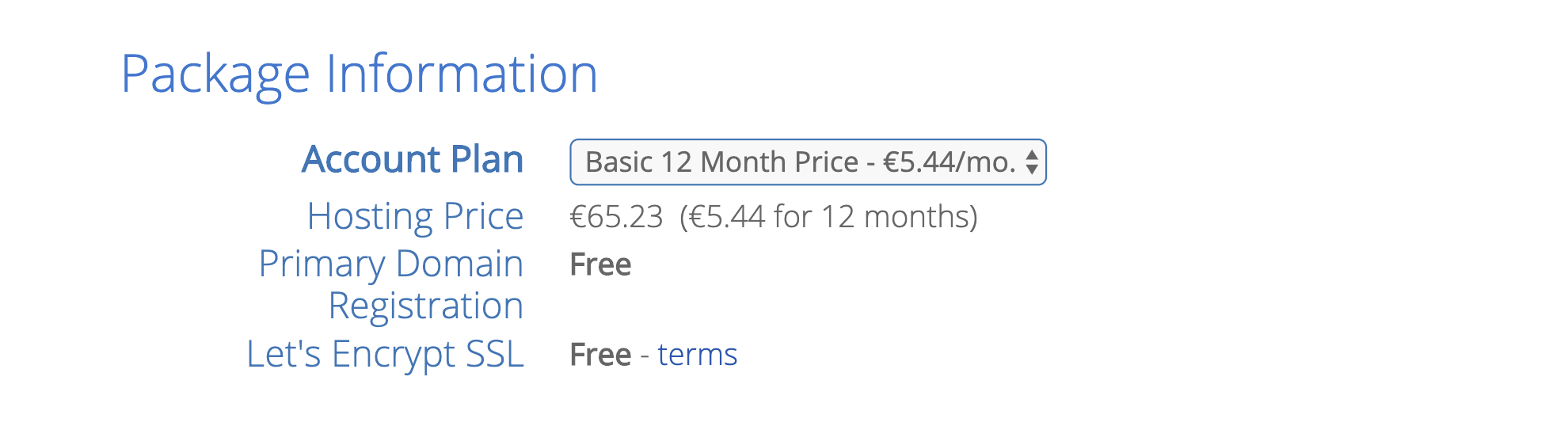Click the word Encrypt in the label
The image size is (1568, 445).
click(393, 354)
